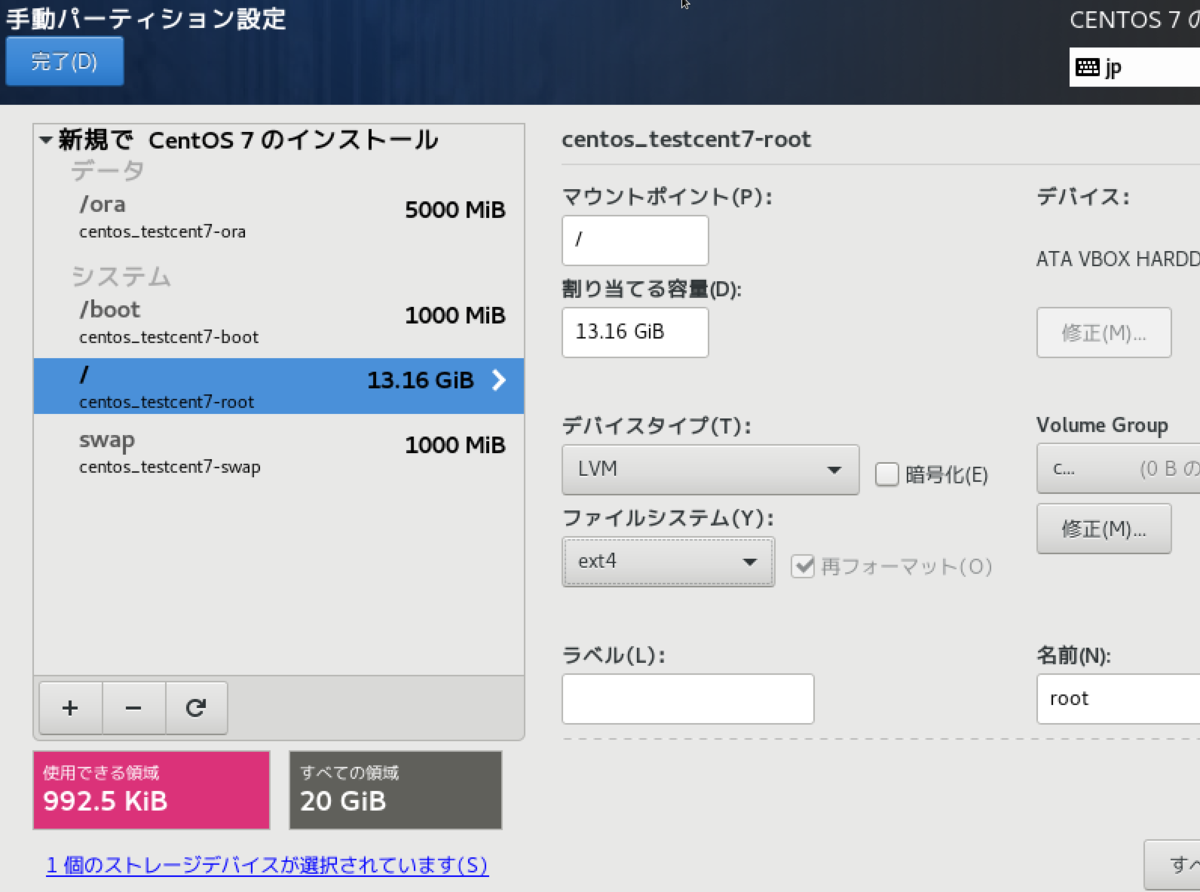This screenshot has width=1200, height=892.
Task: Click the jp keyboard layout indicator
Action: [1135, 67]
